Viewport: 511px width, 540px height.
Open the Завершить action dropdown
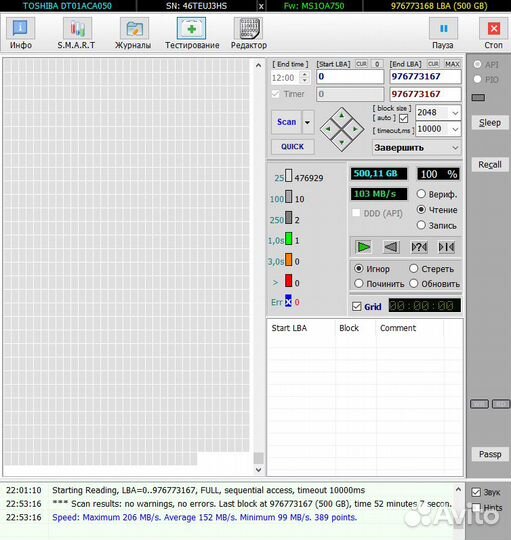[x=417, y=148]
